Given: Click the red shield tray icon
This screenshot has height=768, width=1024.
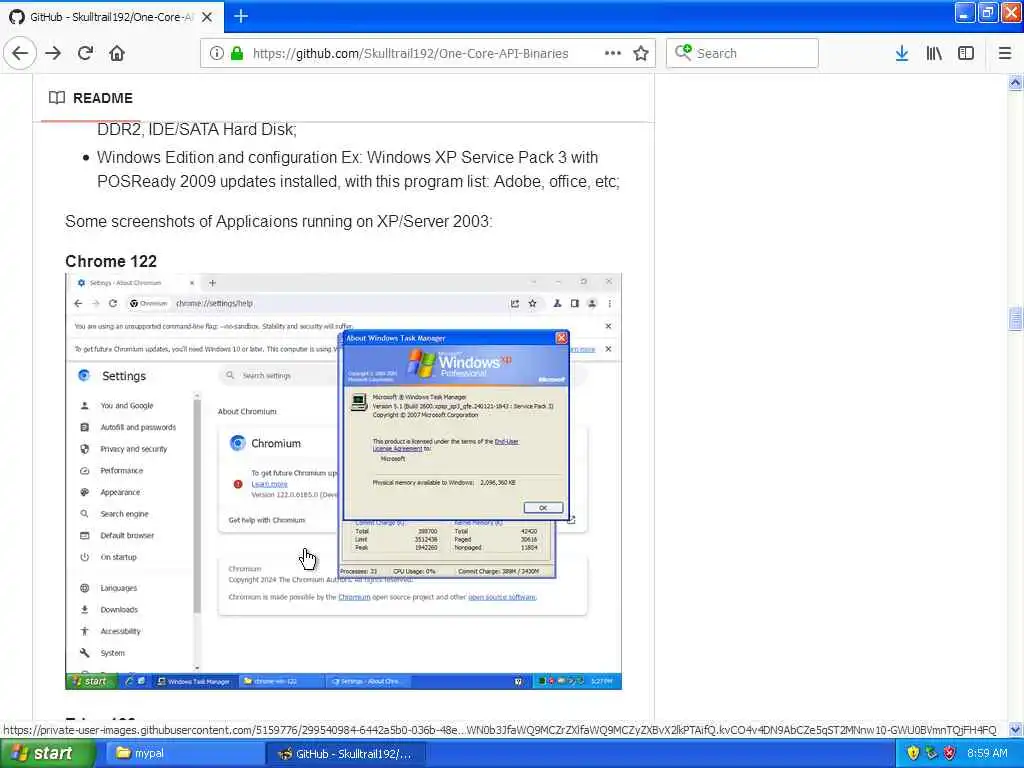Looking at the screenshot, I should click(x=950, y=754).
